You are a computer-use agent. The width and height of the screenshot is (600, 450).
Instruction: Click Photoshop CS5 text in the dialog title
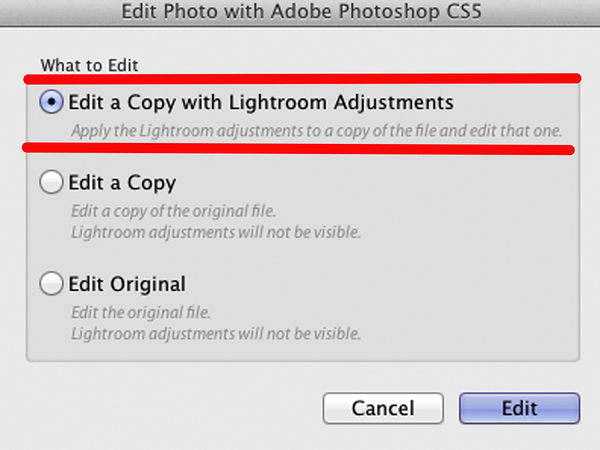[x=410, y=11]
